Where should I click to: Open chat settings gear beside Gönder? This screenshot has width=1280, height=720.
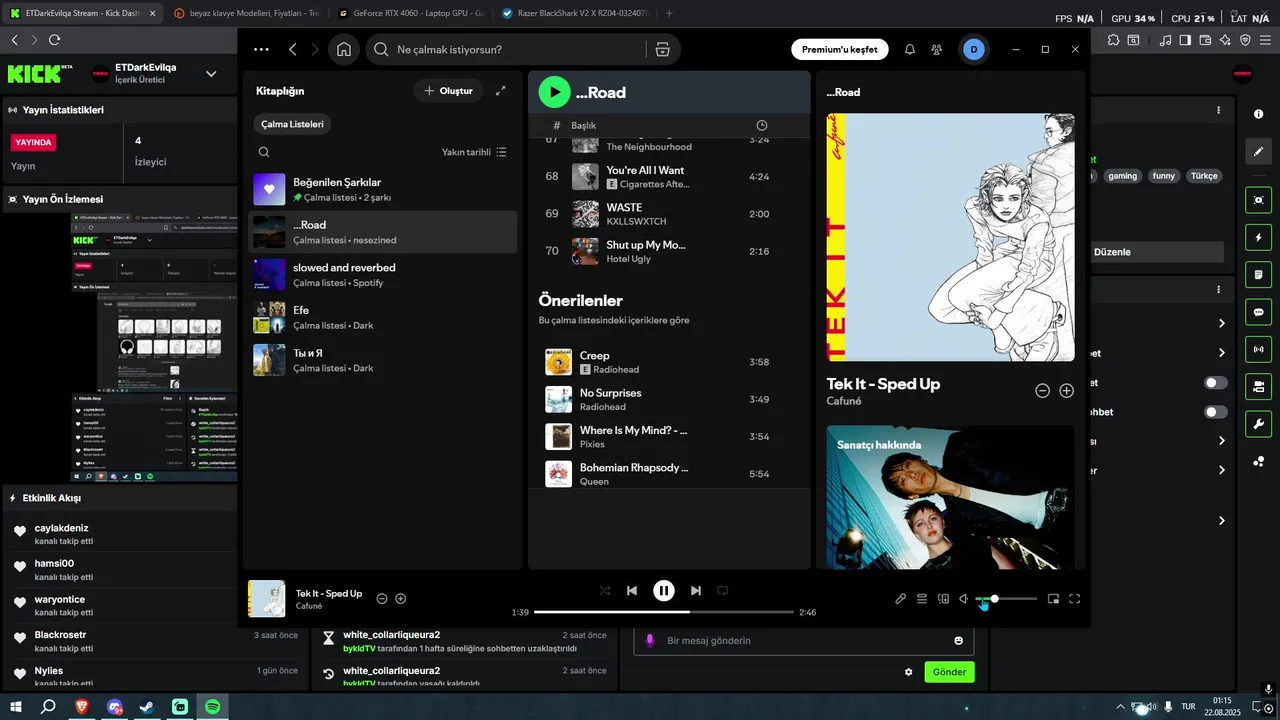[908, 672]
